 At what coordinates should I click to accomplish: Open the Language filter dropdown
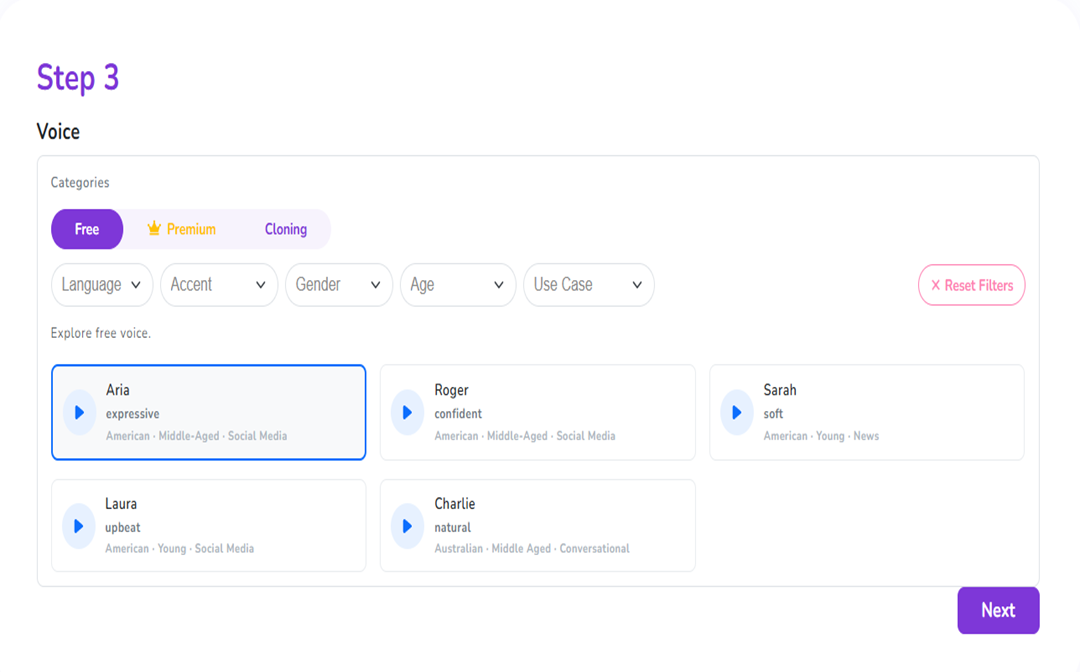click(102, 285)
